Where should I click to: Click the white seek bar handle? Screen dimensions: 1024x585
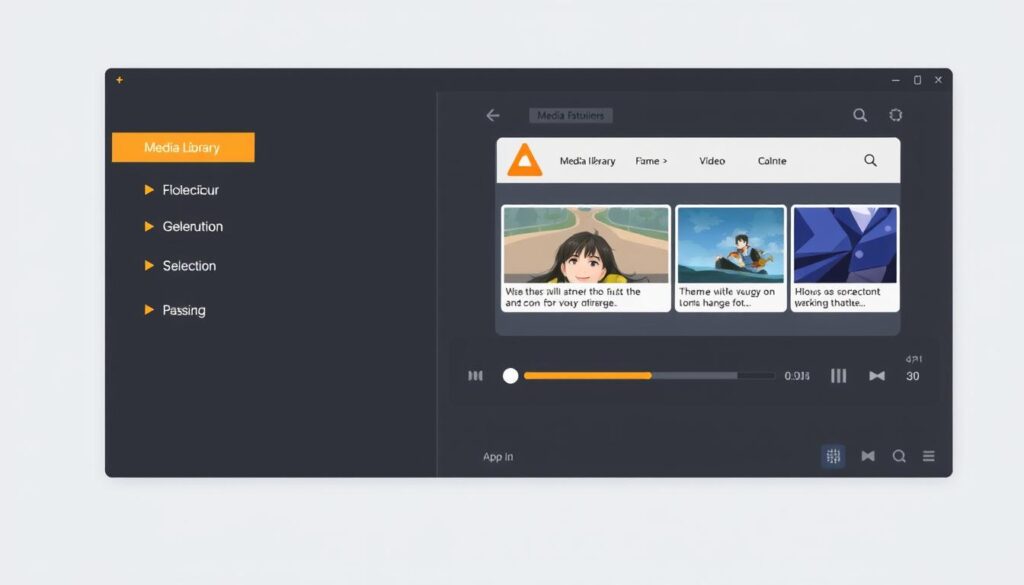(x=511, y=375)
